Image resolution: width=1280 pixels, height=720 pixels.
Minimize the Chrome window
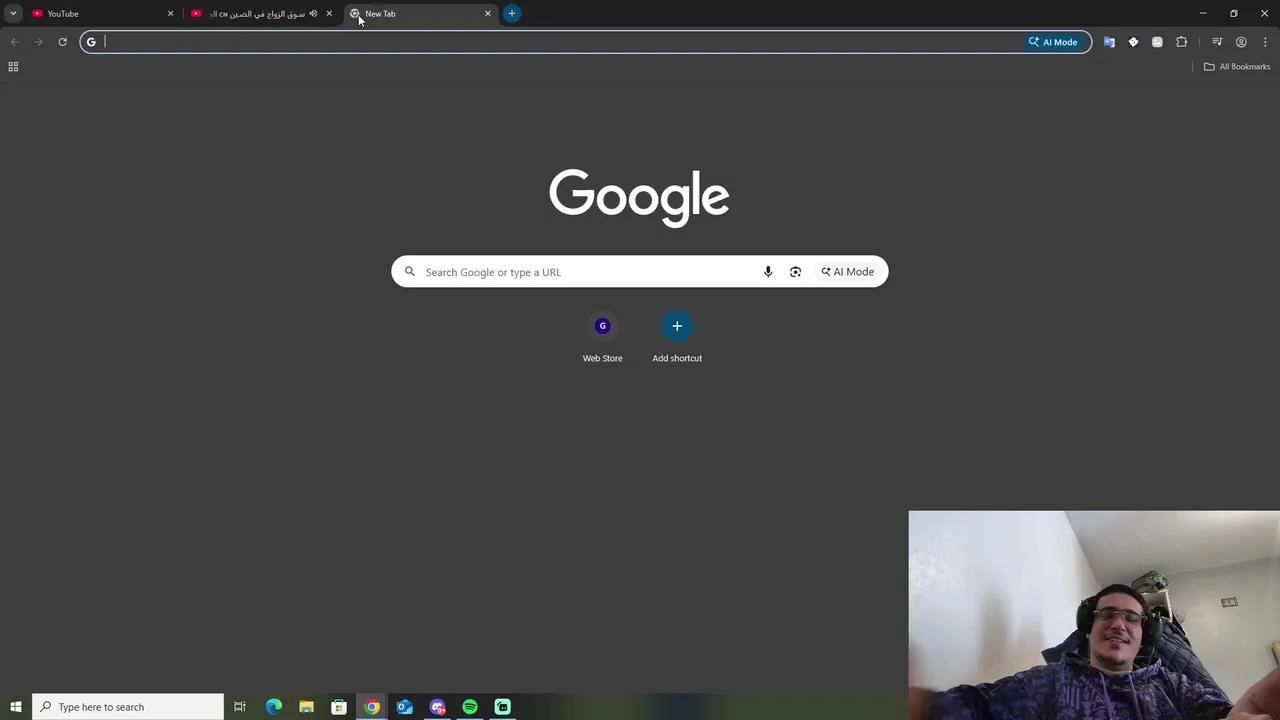(1203, 13)
